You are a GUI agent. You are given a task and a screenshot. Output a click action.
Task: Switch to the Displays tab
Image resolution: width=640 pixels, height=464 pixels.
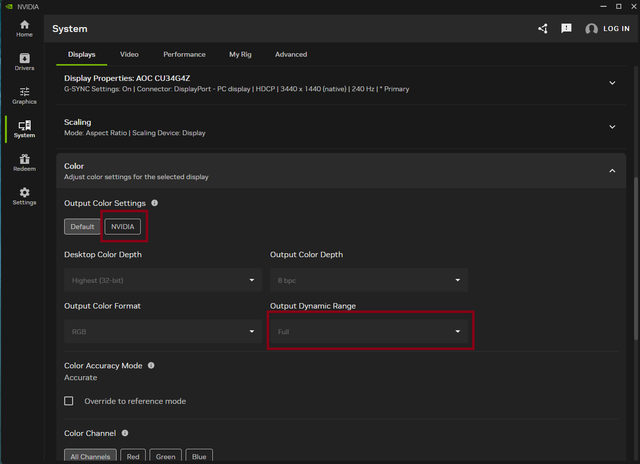click(82, 54)
